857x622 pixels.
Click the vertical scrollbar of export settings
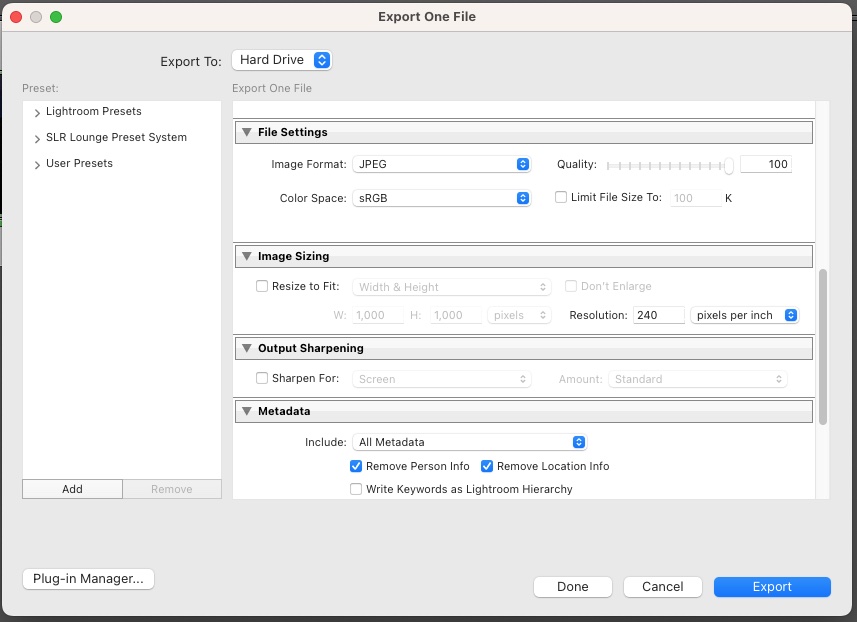pyautogui.click(x=823, y=347)
